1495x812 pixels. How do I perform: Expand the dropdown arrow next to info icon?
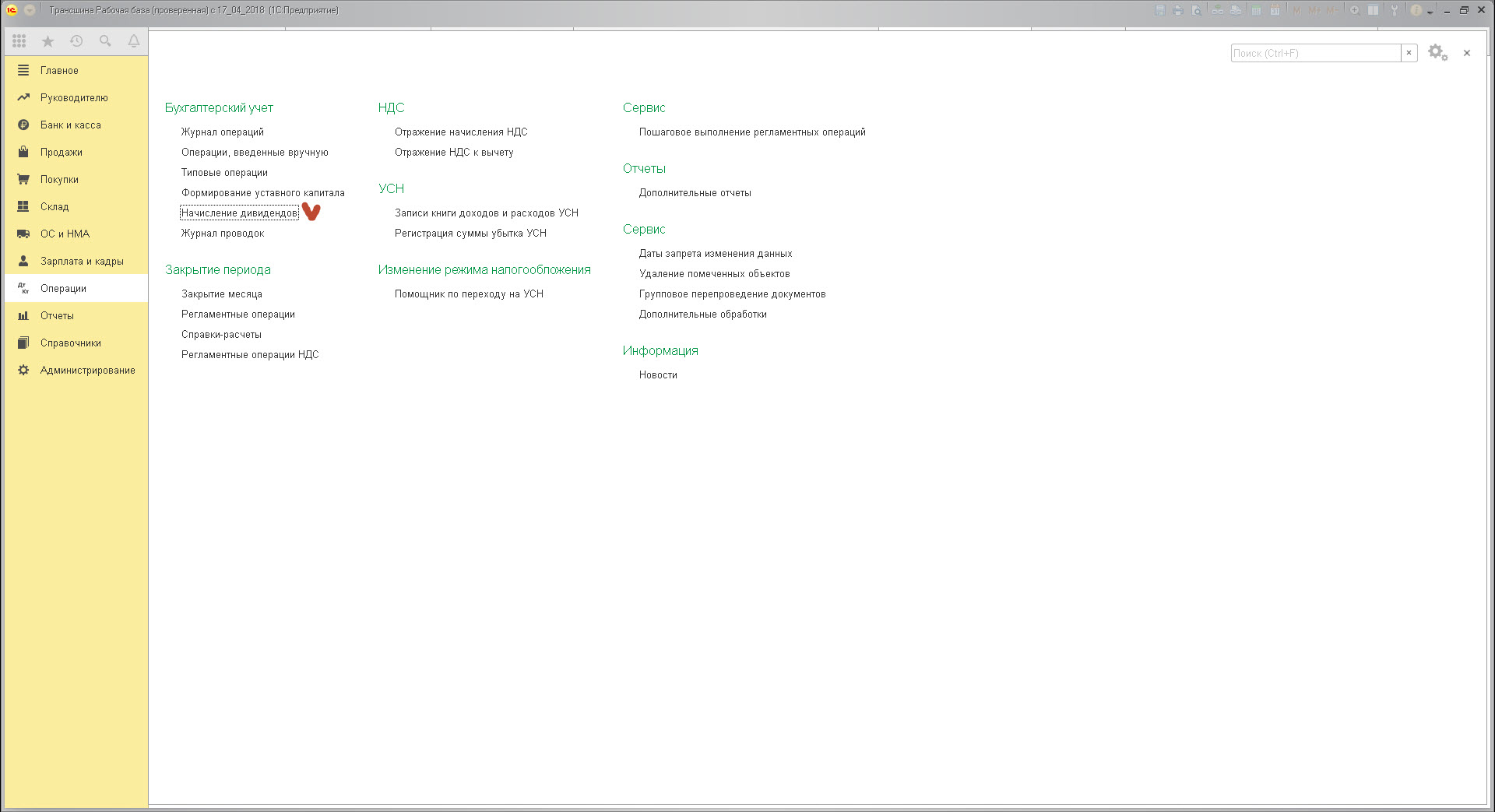[1430, 12]
